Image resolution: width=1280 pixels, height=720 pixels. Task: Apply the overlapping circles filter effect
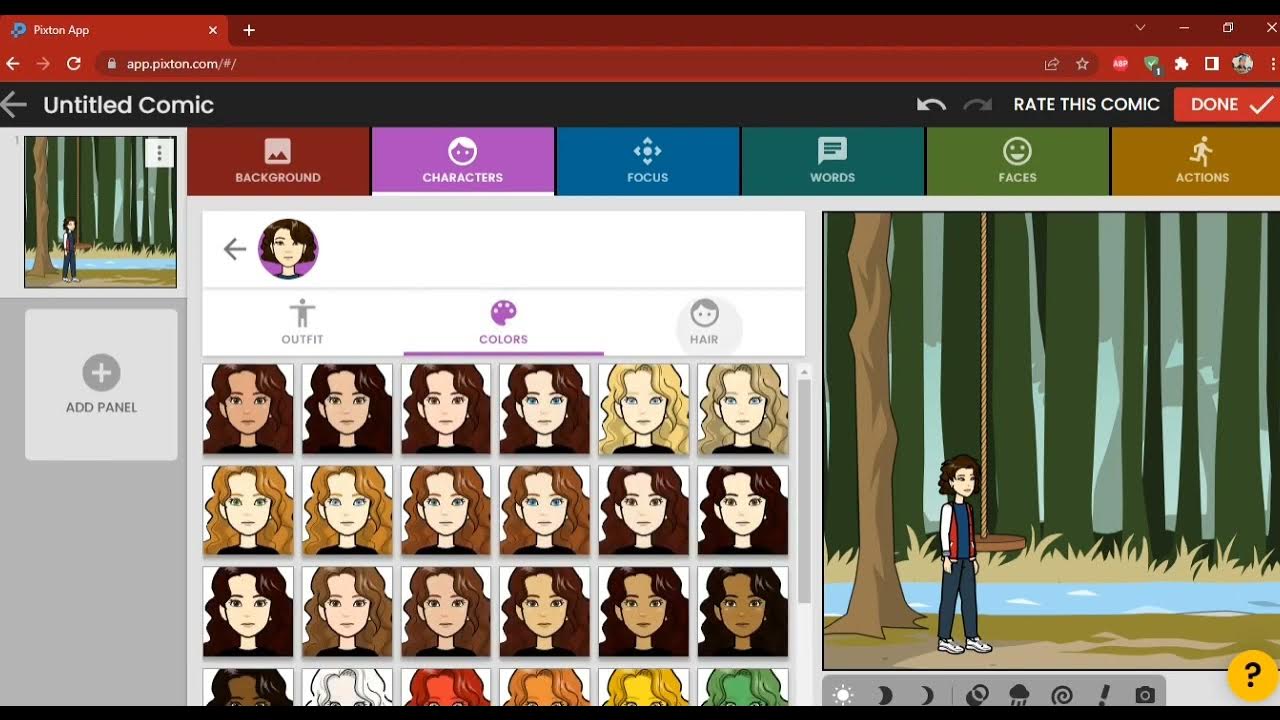click(978, 695)
